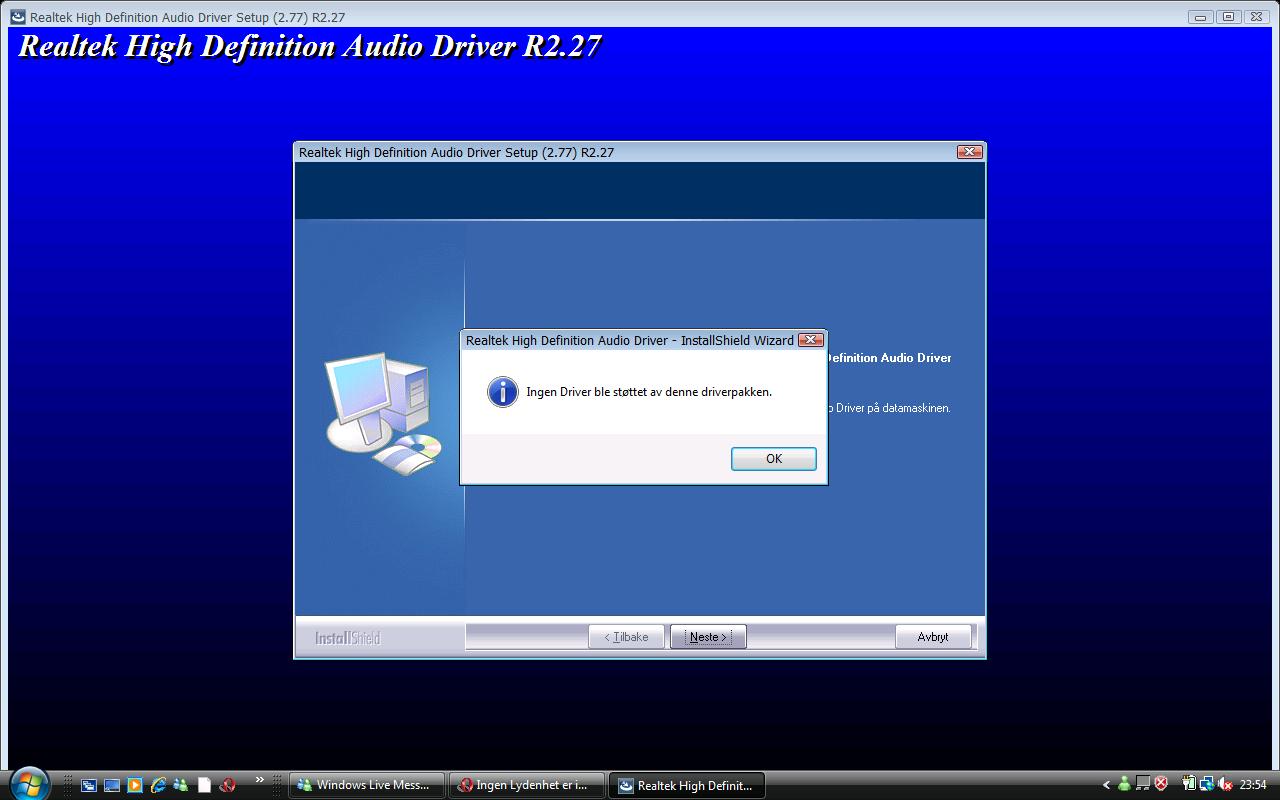
Task: Click the Tilbake button
Action: 626,637
